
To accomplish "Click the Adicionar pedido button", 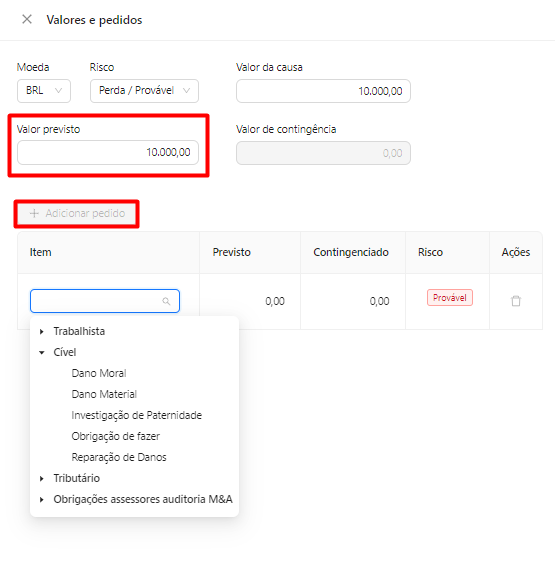I will click(77, 213).
